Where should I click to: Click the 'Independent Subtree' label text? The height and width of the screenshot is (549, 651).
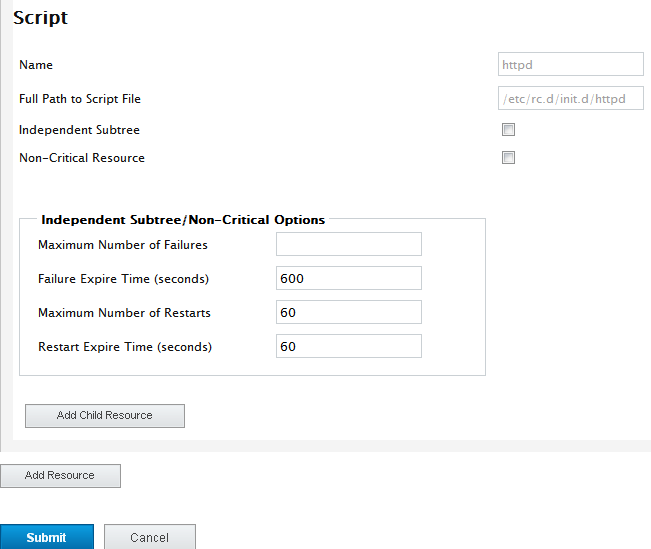pyautogui.click(x=79, y=130)
